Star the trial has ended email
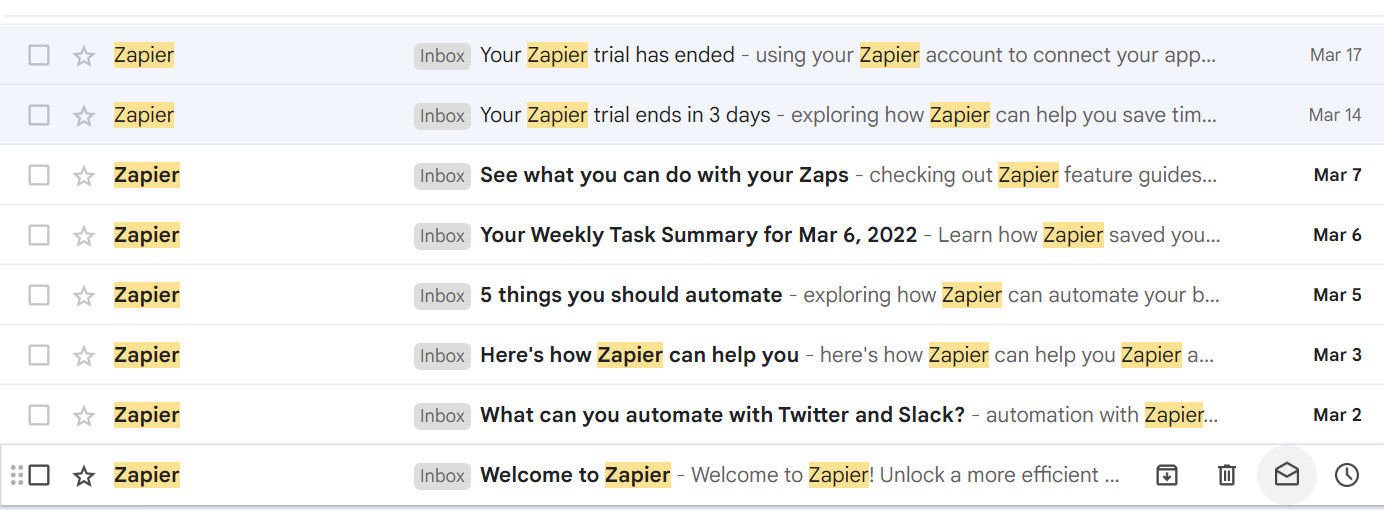The height and width of the screenshot is (510, 1384). pyautogui.click(x=84, y=56)
